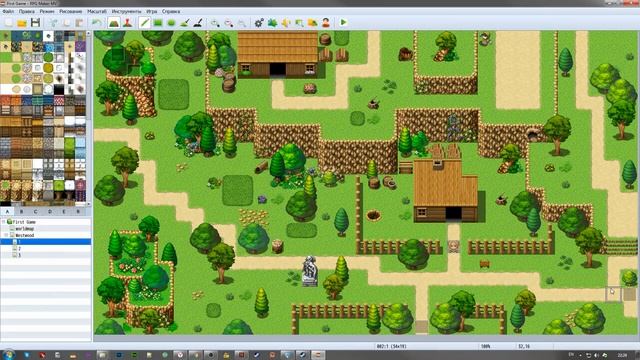Open the Инструменты menu

(x=127, y=11)
